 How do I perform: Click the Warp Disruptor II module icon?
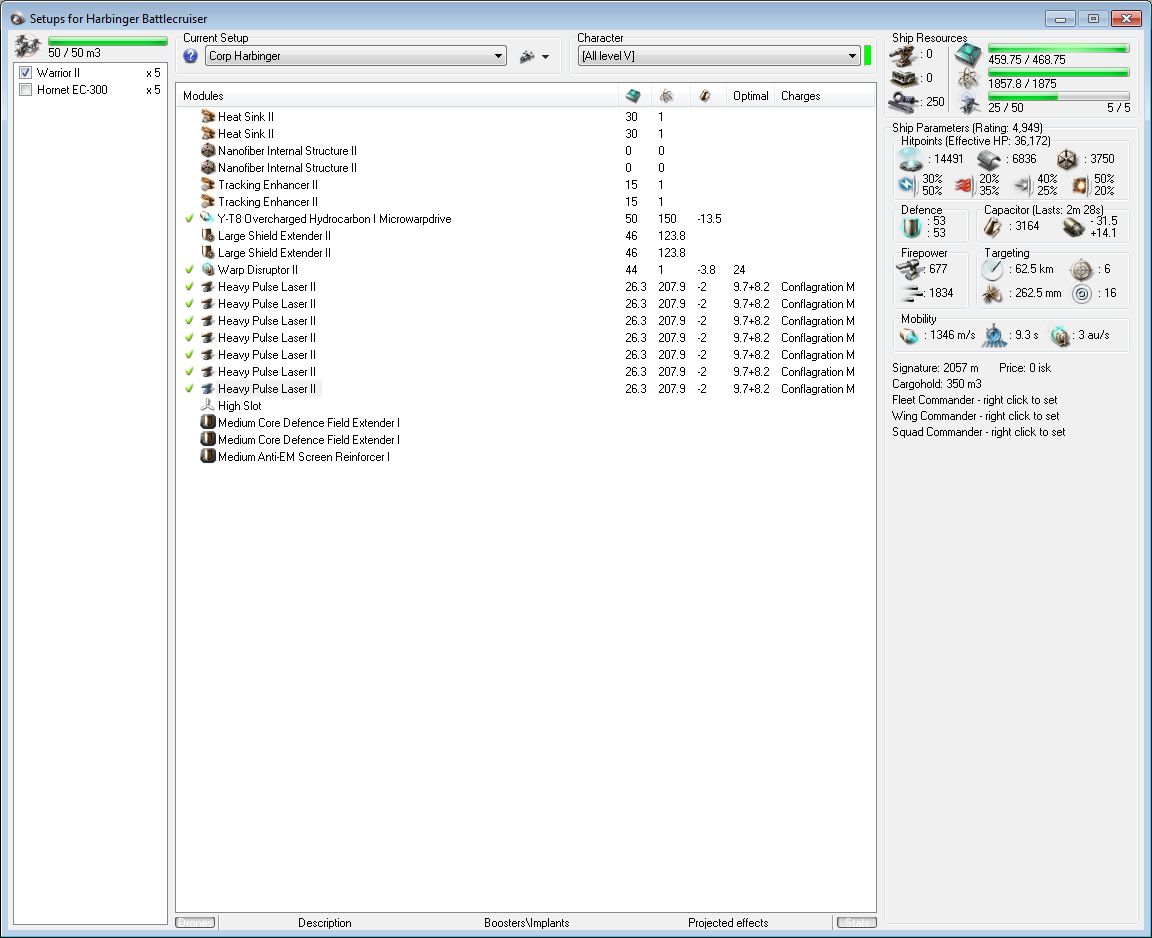[x=208, y=270]
